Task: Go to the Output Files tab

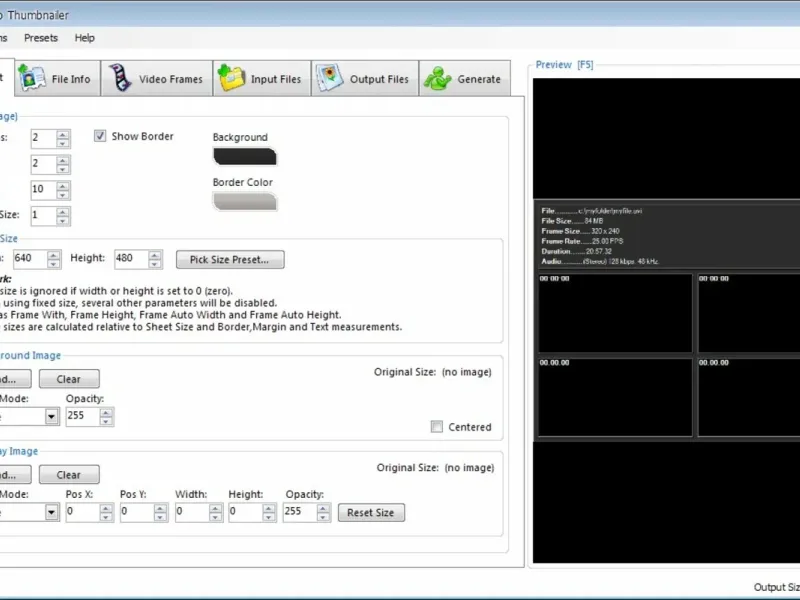Action: click(x=365, y=79)
